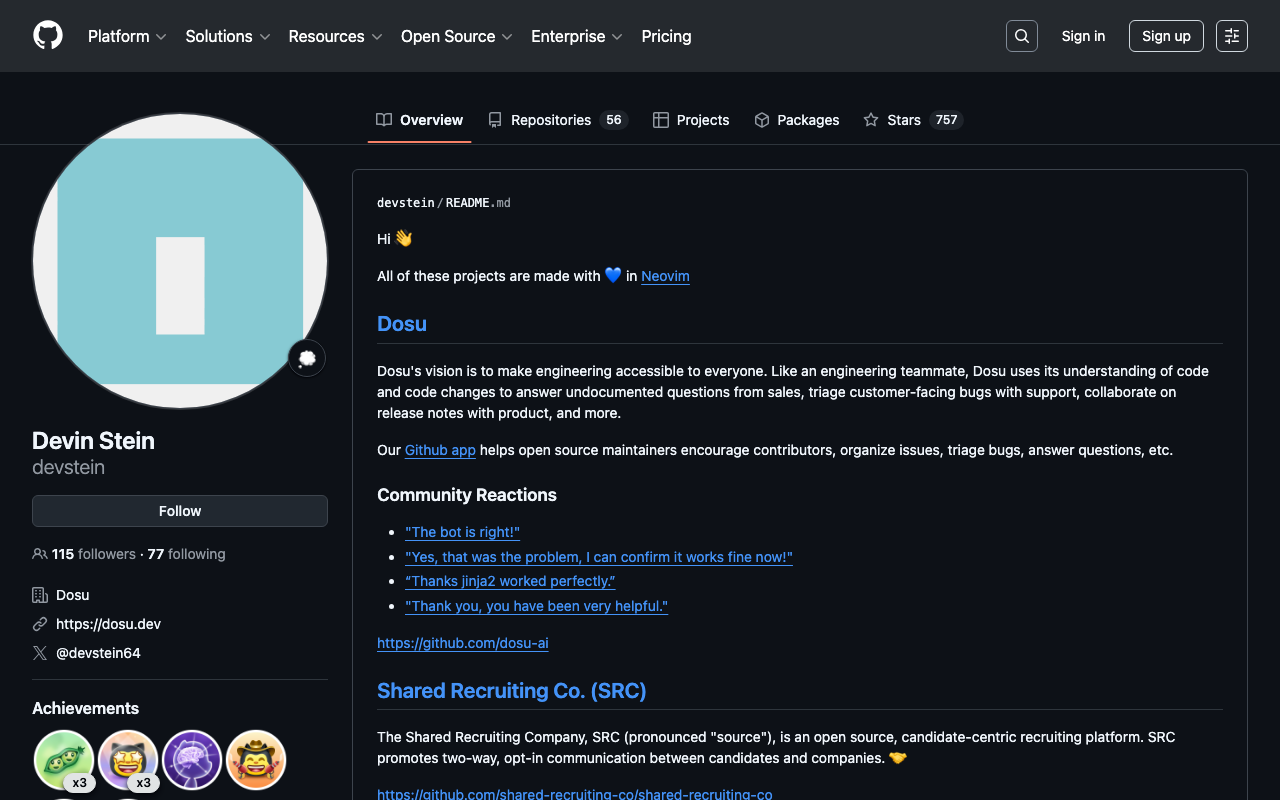This screenshot has height=800, width=1280.
Task: Switch to the Projects tab
Action: [x=691, y=120]
